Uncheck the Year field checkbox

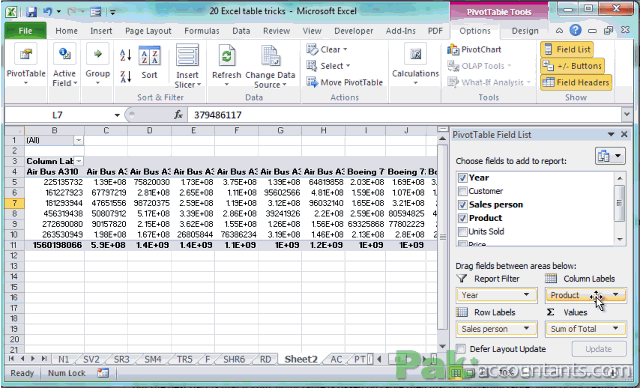(x=462, y=178)
